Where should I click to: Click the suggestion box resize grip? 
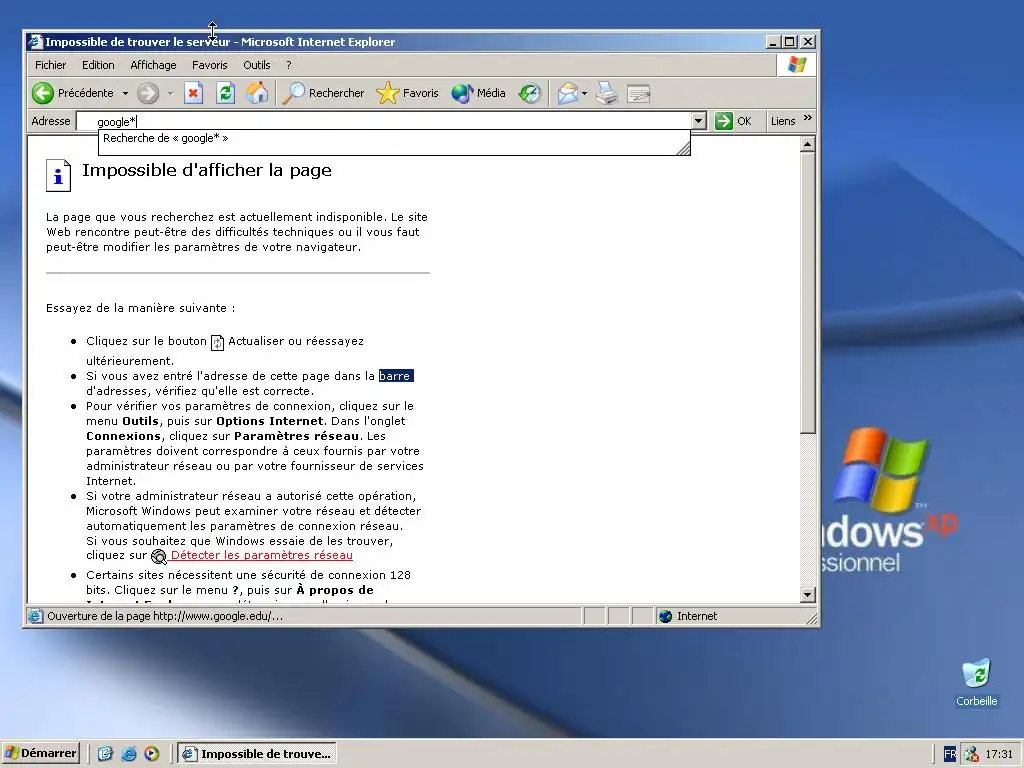tap(683, 149)
